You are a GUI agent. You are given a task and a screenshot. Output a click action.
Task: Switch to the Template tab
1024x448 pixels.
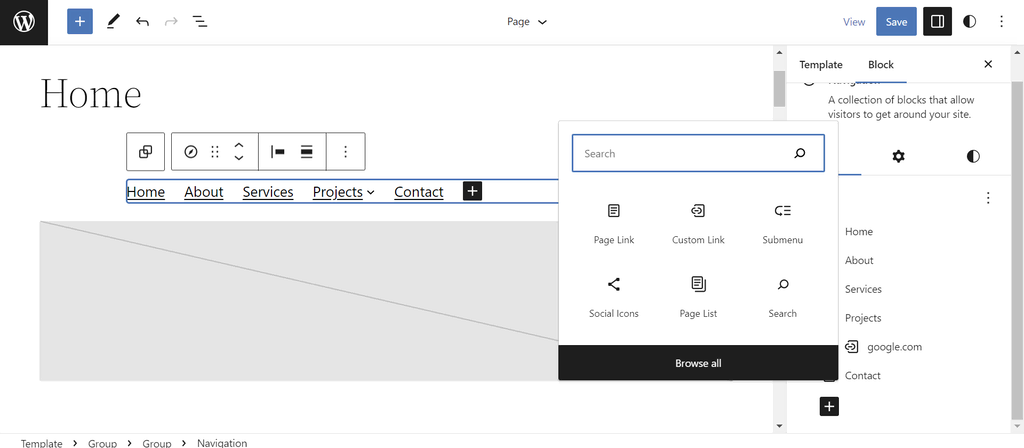820,64
